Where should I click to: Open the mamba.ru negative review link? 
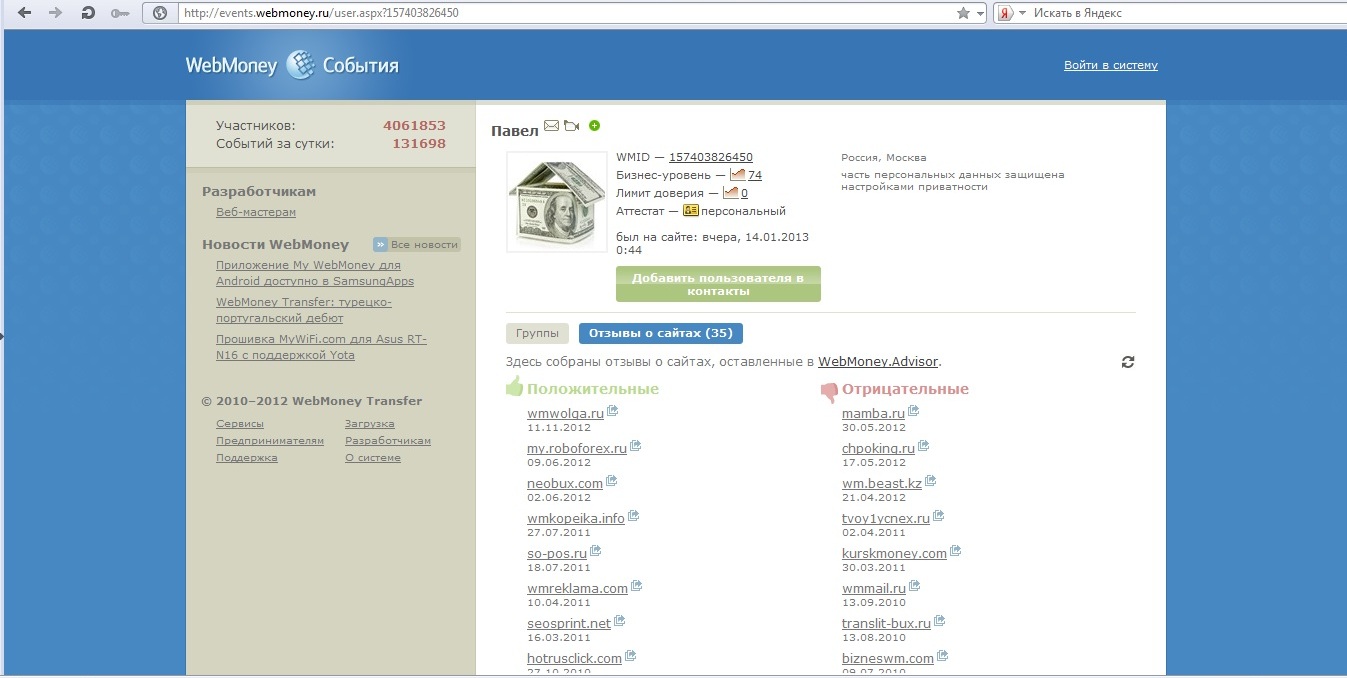[x=873, y=414]
